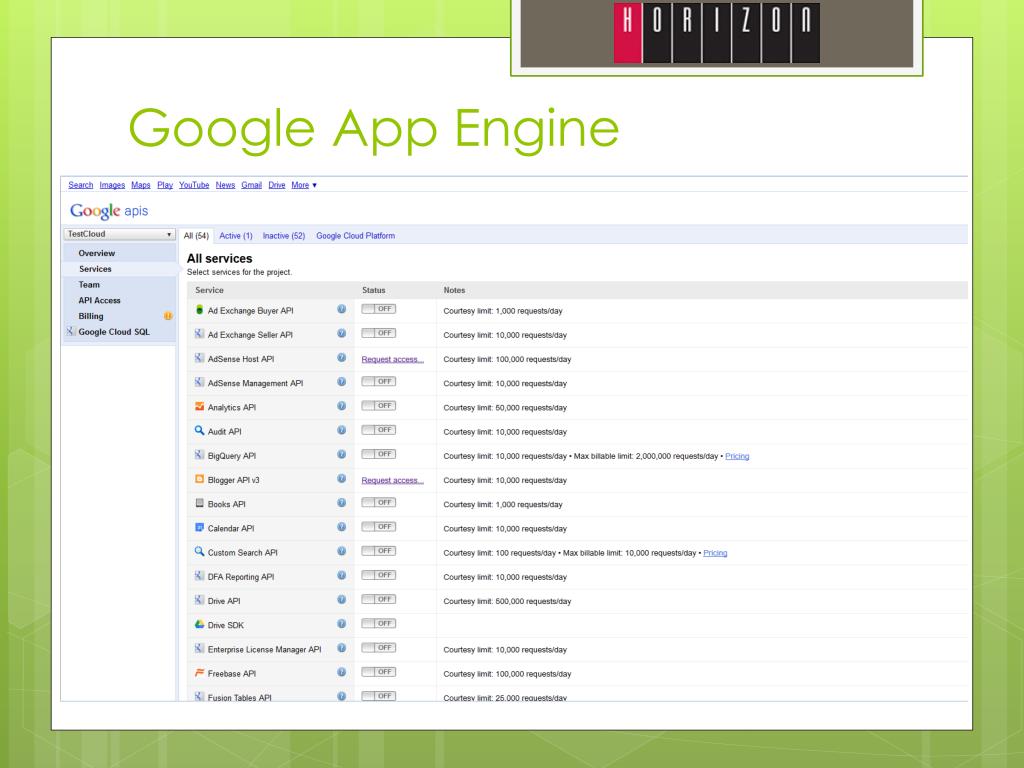Click the Blogger API v3 icon
This screenshot has height=768, width=1024.
click(x=199, y=479)
